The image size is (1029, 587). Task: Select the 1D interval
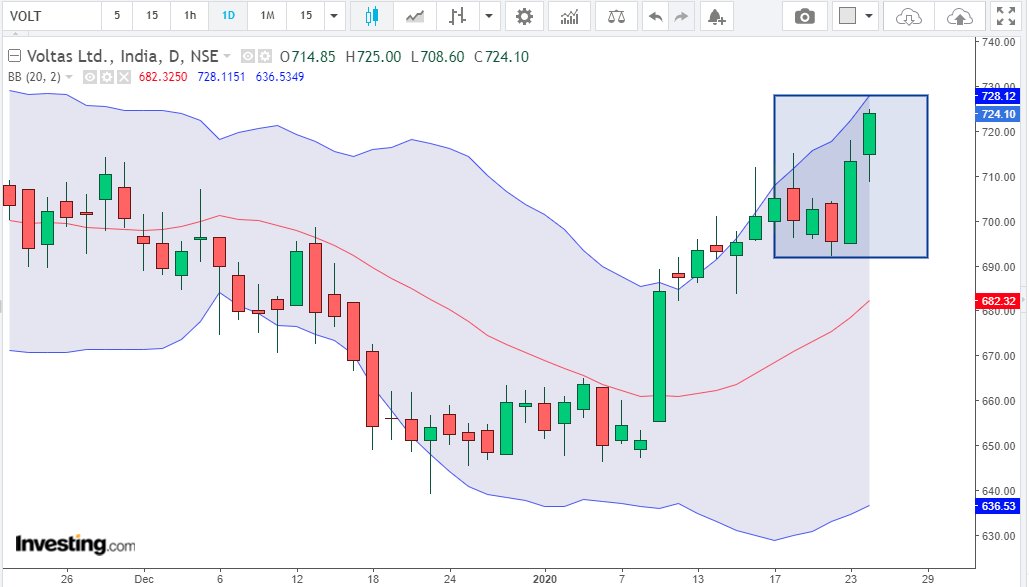pyautogui.click(x=228, y=15)
